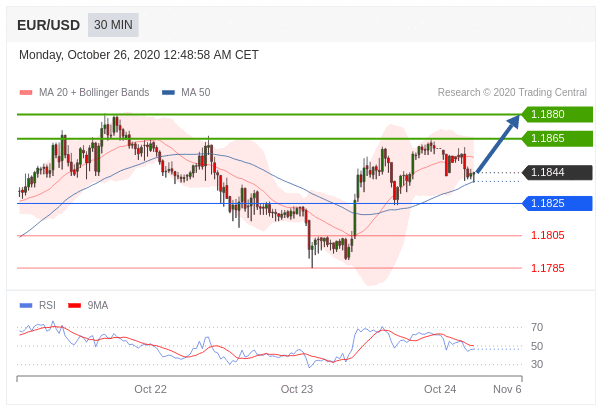Click the 'RSI' legend label

[x=47, y=305]
